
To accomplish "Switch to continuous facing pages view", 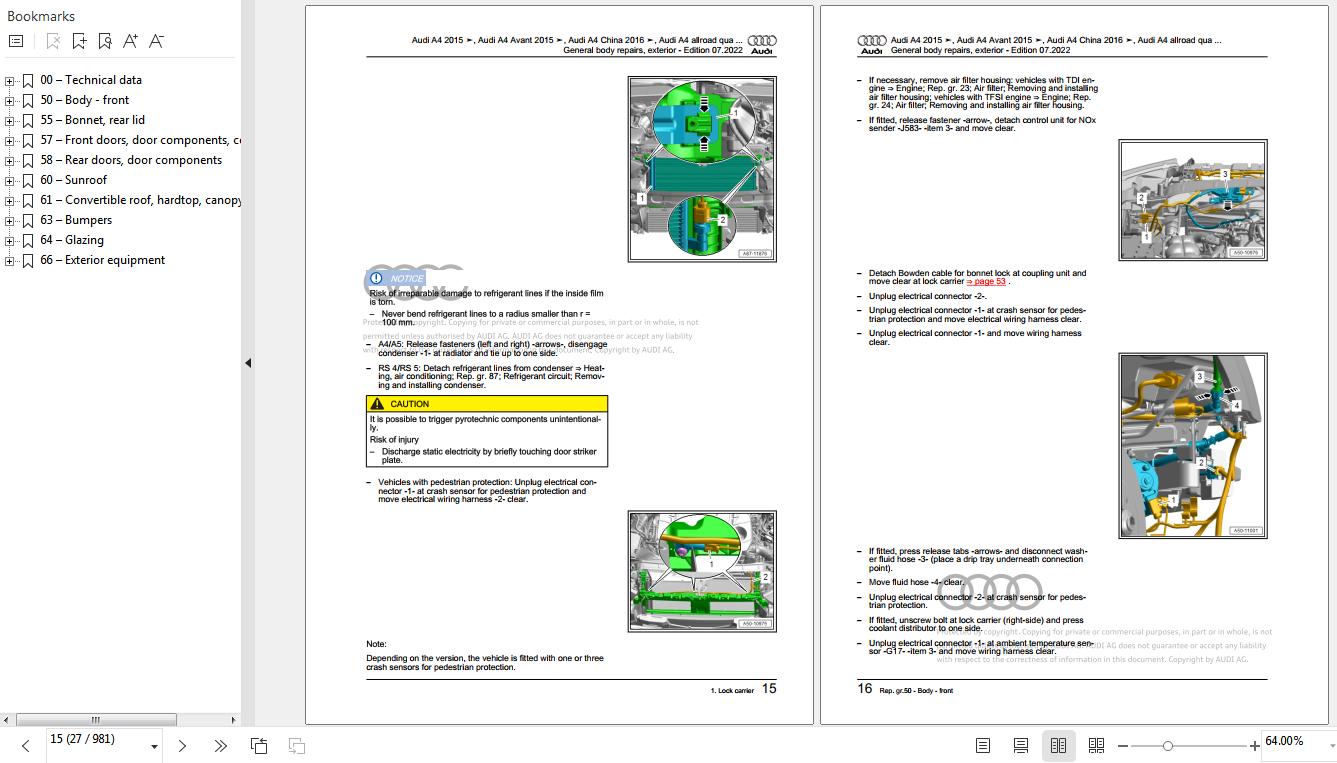I will click(x=1096, y=746).
